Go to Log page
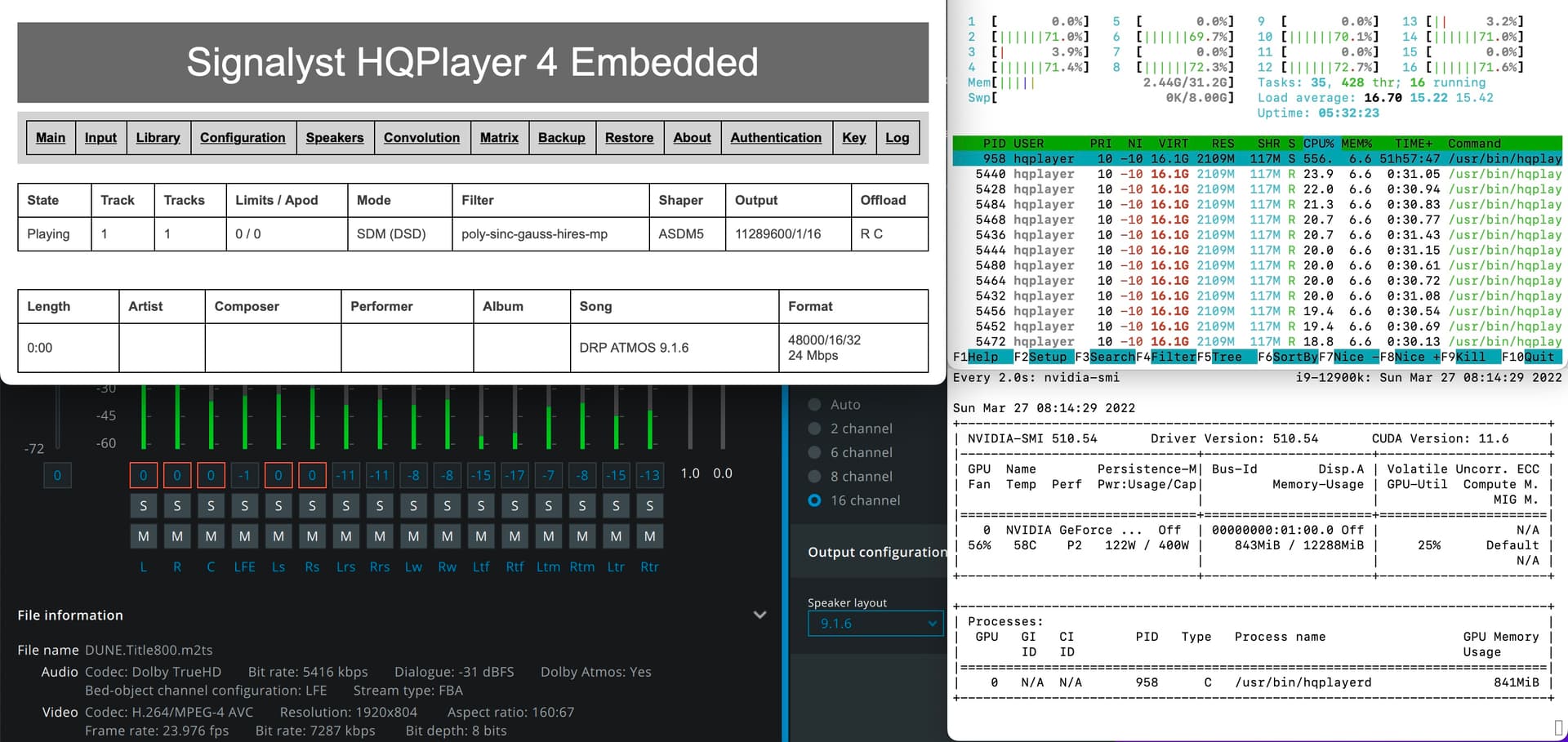This screenshot has width=1568, height=742. click(898, 138)
